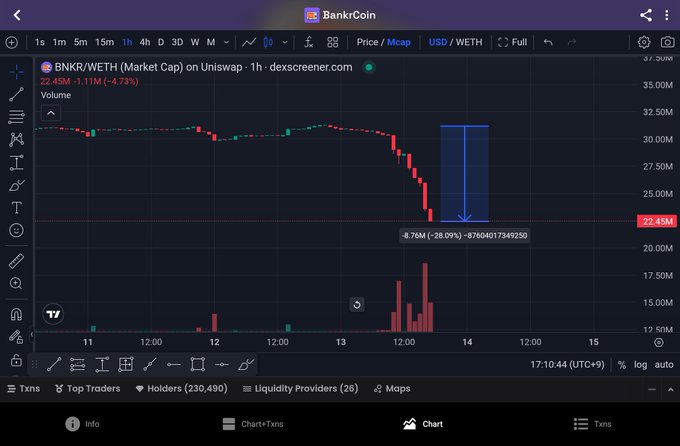Expand the timeframe list dropdown
Viewport: 680px width, 446px height.
coord(226,42)
